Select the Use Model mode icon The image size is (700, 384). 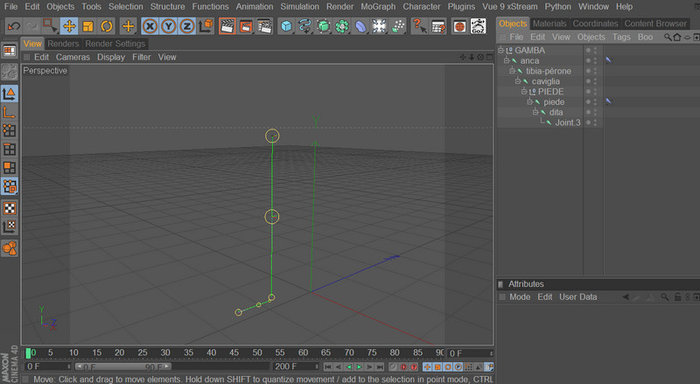(x=9, y=94)
